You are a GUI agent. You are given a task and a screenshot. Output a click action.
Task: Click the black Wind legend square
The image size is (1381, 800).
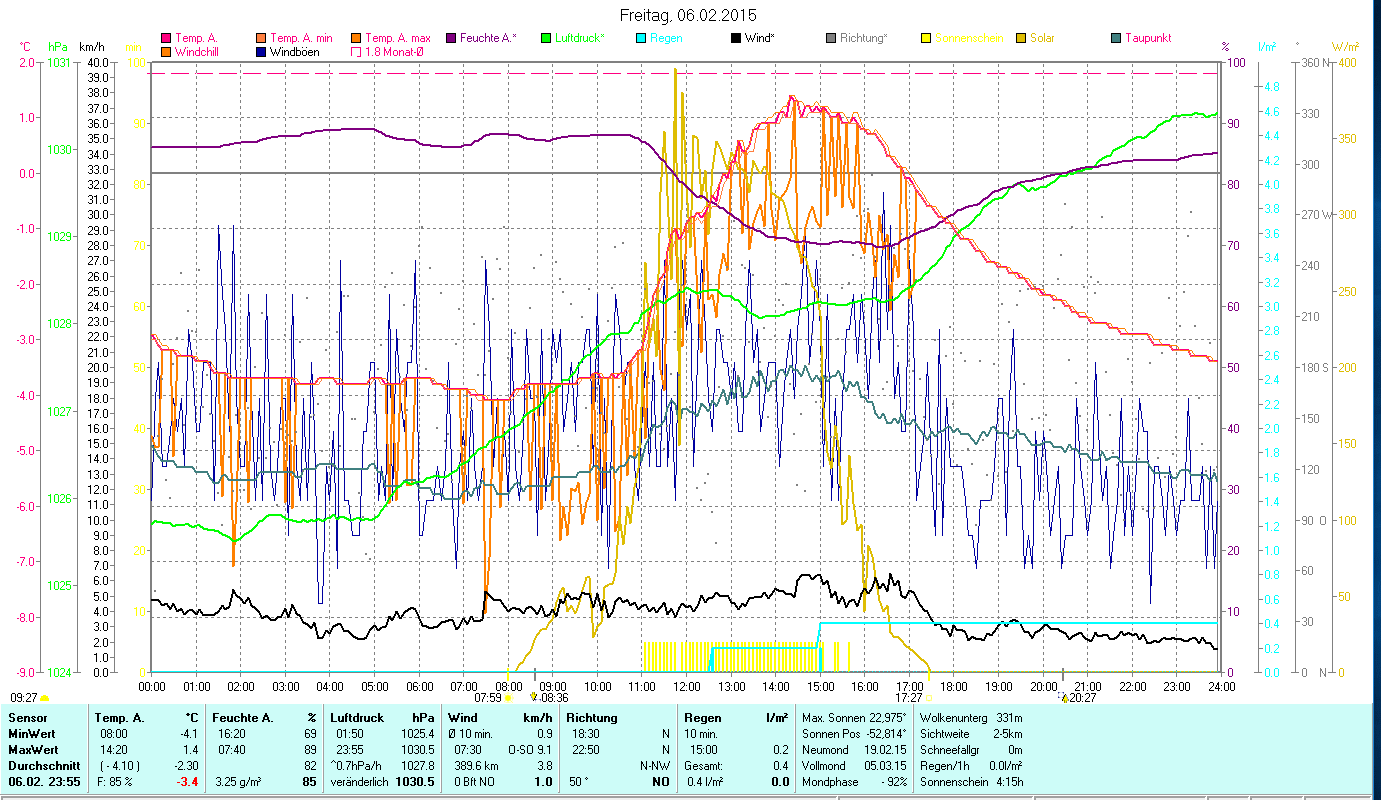click(735, 38)
